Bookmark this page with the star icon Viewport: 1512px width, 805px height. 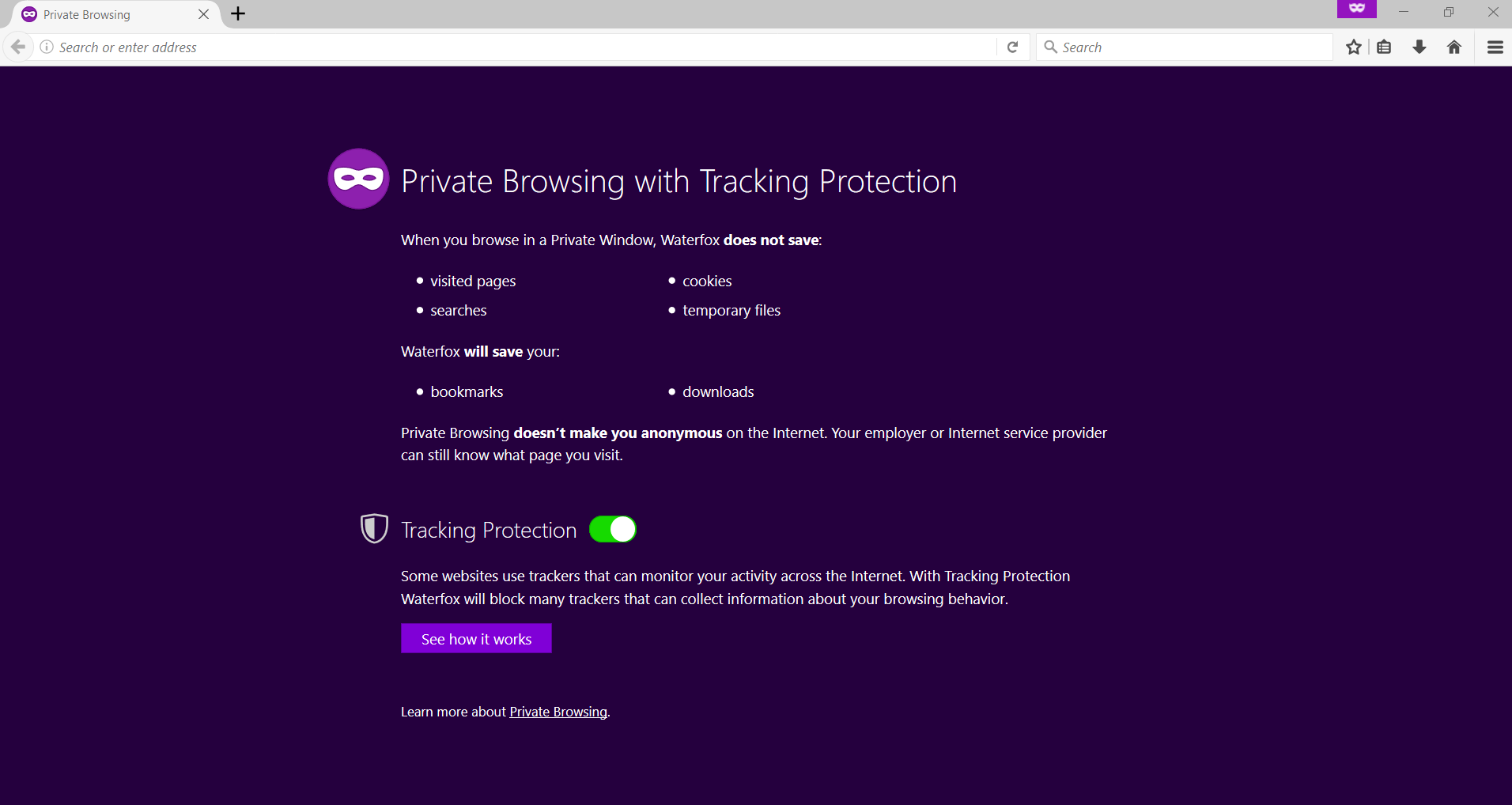(1354, 47)
